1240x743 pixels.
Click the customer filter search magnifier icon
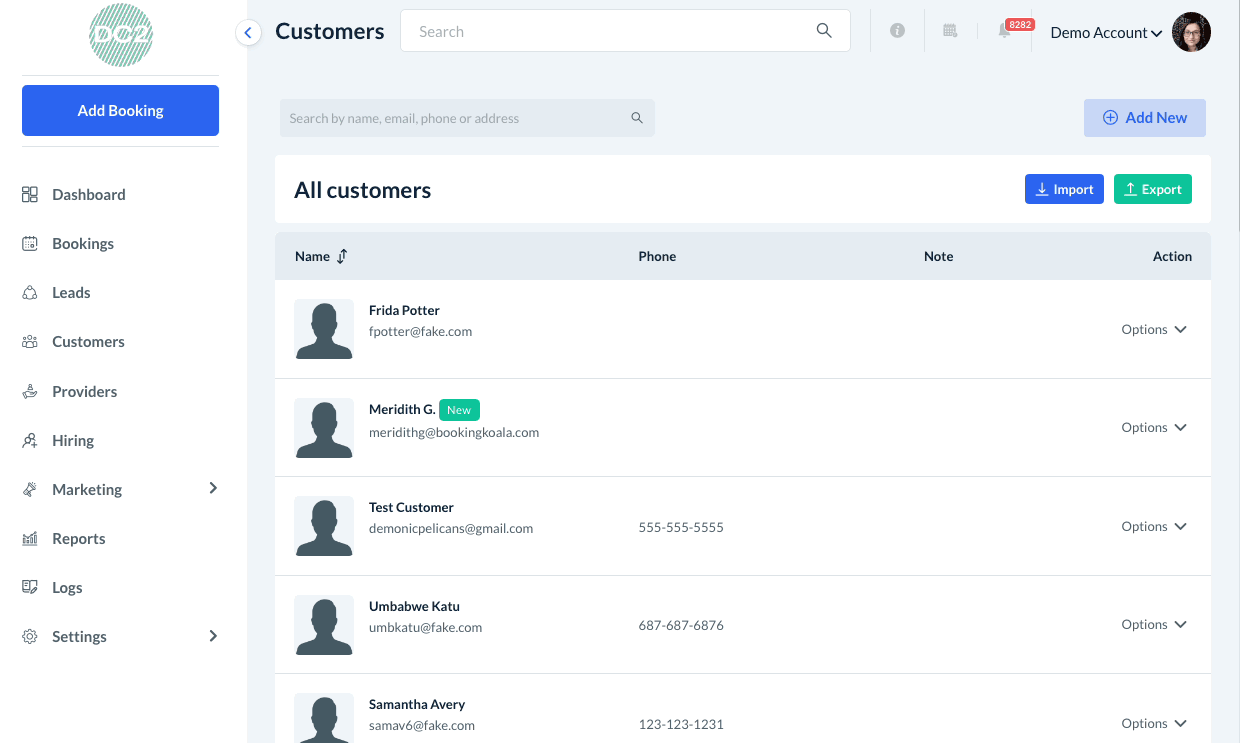coord(637,118)
